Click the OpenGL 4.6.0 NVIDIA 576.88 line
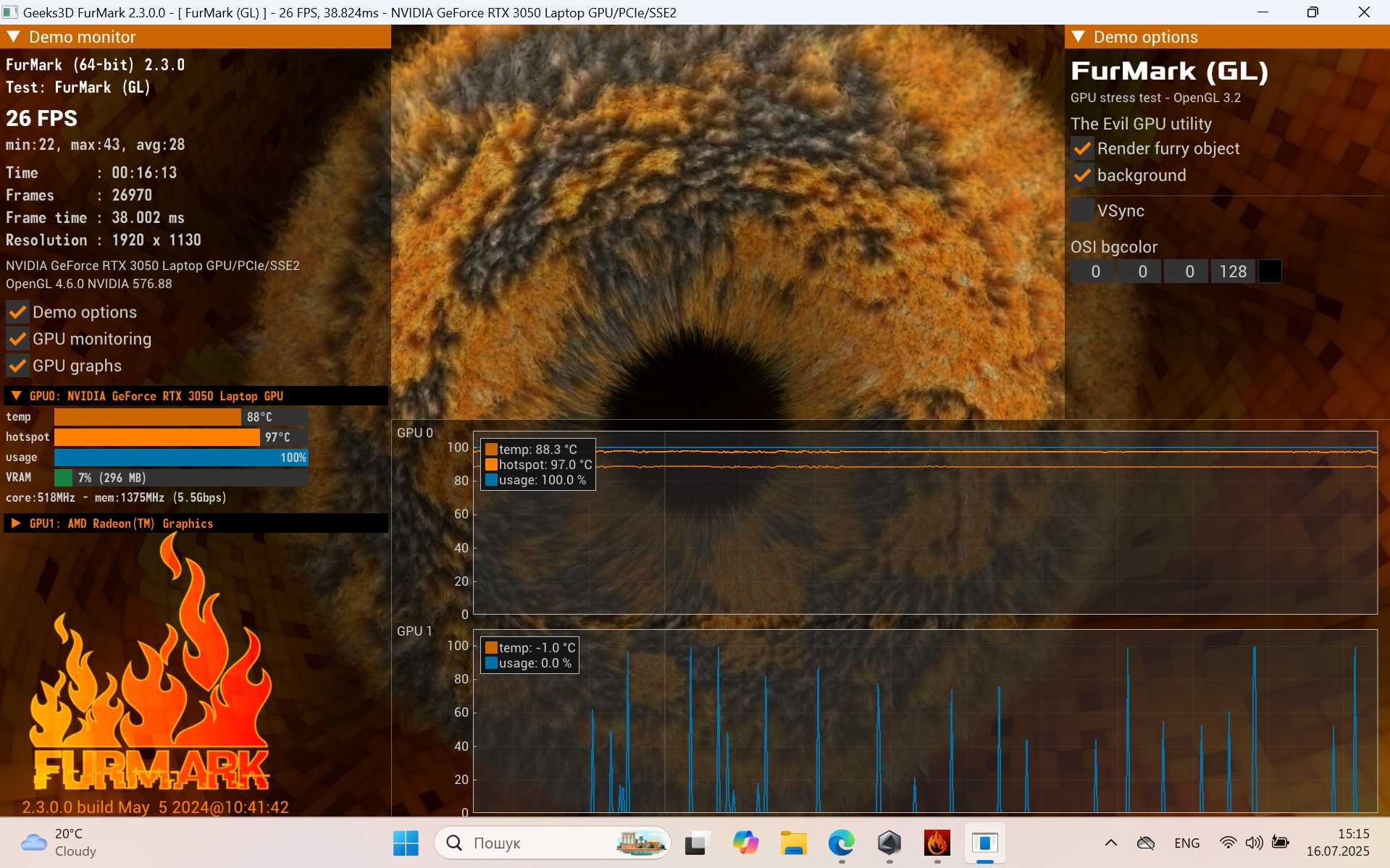 89,284
